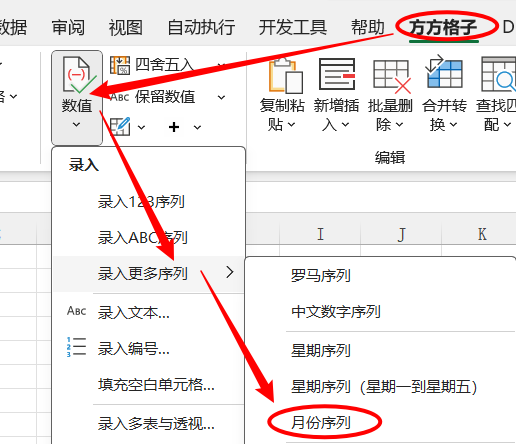
Task: Choose 填充空白单元格... option
Action: point(156,385)
